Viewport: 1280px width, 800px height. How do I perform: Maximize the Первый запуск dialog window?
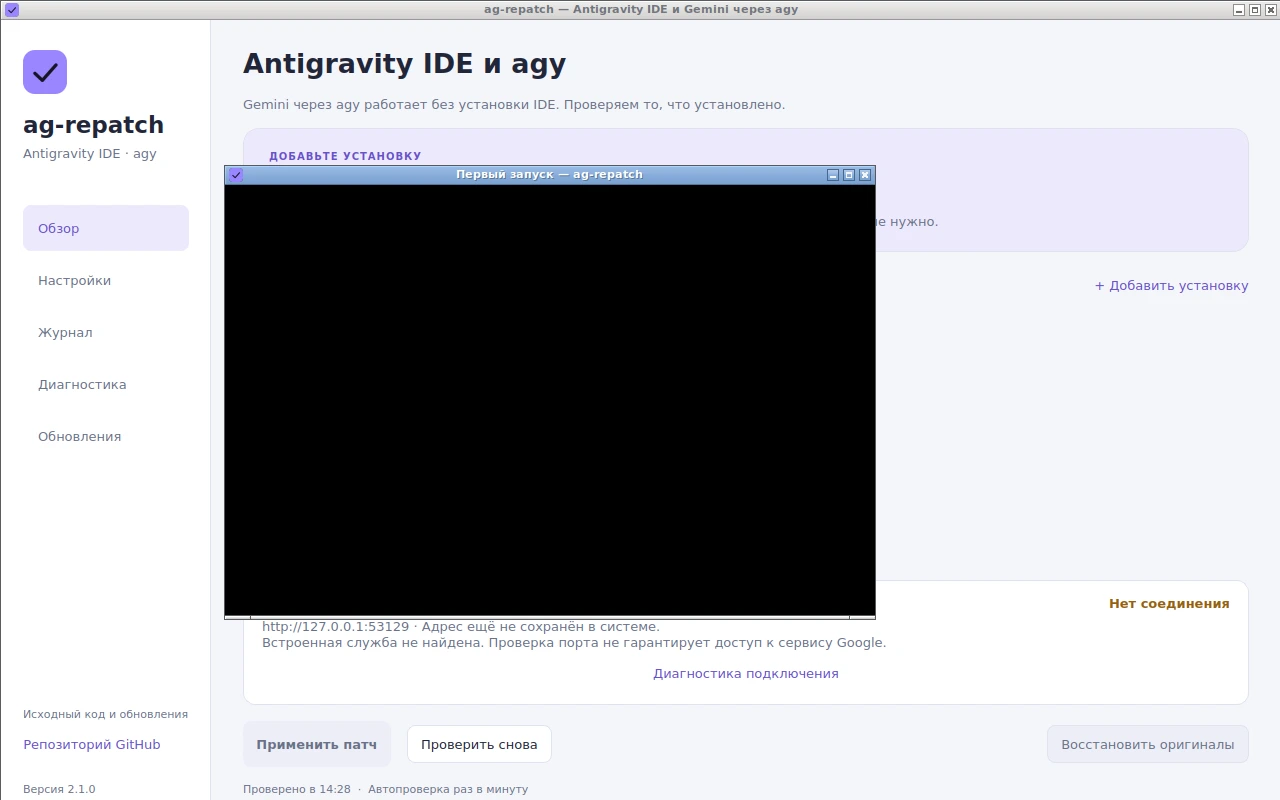(849, 175)
